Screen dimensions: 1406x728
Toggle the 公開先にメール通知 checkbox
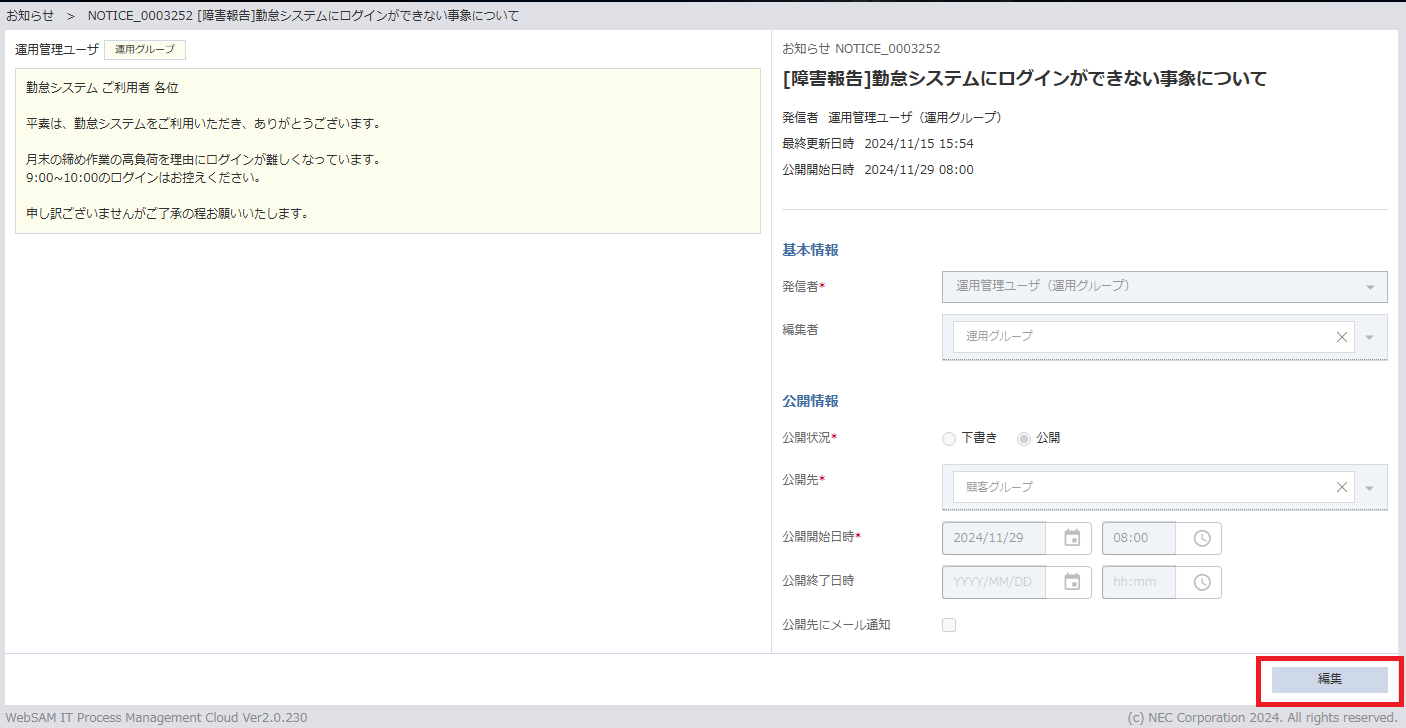pos(949,625)
